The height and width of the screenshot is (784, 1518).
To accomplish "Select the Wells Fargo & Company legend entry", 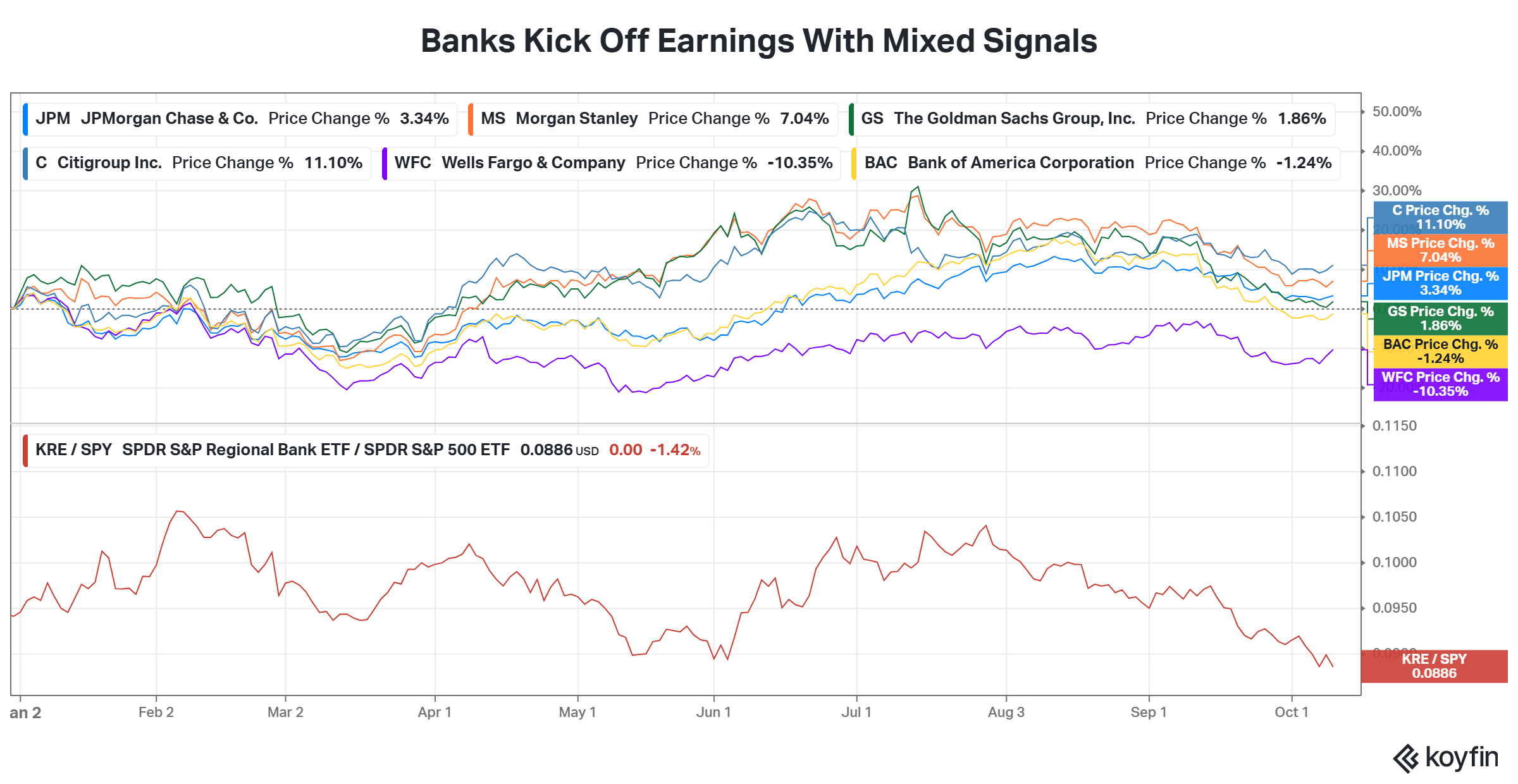I will (611, 163).
